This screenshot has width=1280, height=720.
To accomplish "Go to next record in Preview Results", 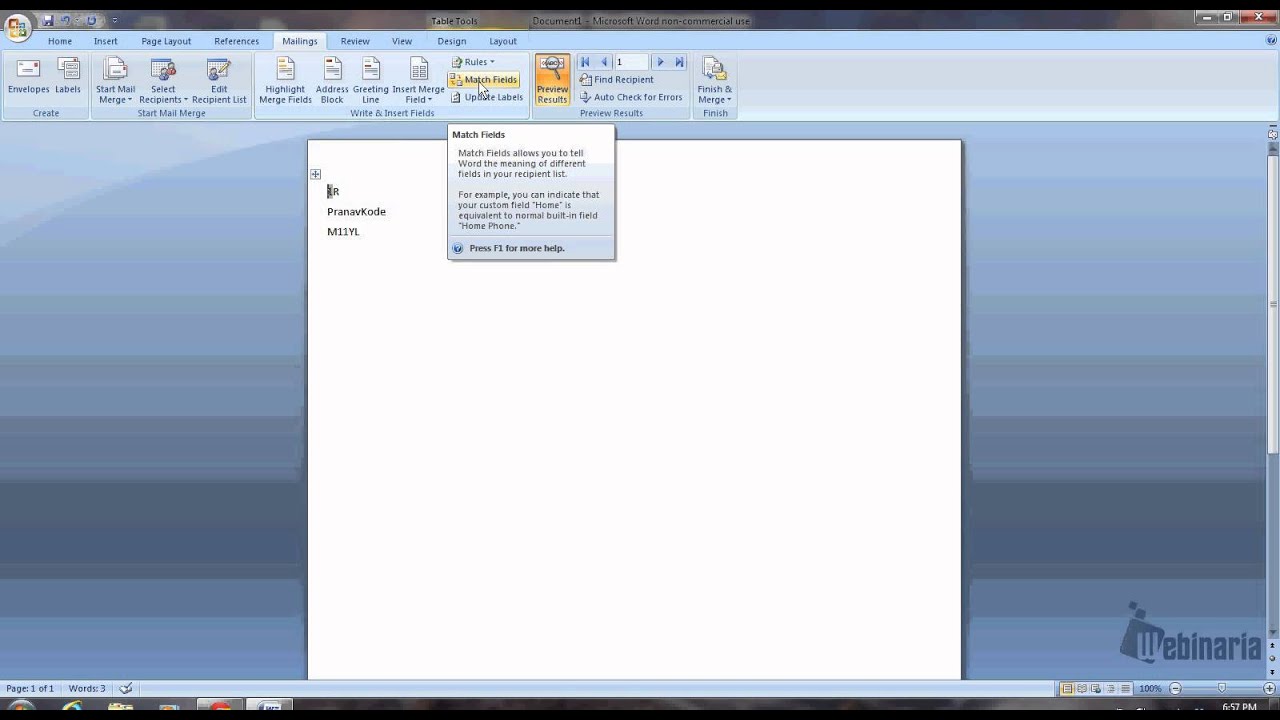I will [660, 62].
